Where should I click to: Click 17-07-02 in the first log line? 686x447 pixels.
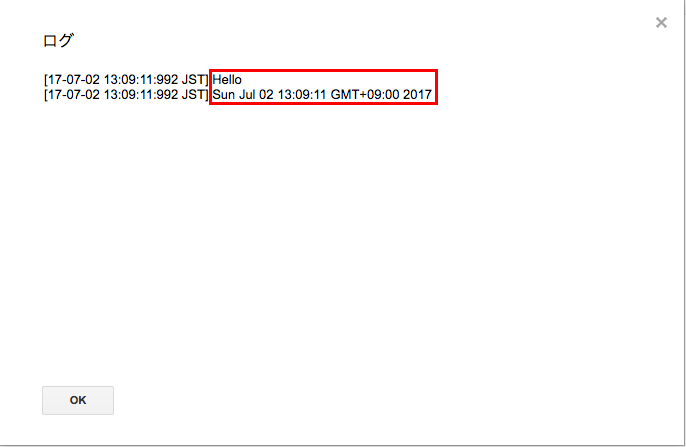(74, 80)
